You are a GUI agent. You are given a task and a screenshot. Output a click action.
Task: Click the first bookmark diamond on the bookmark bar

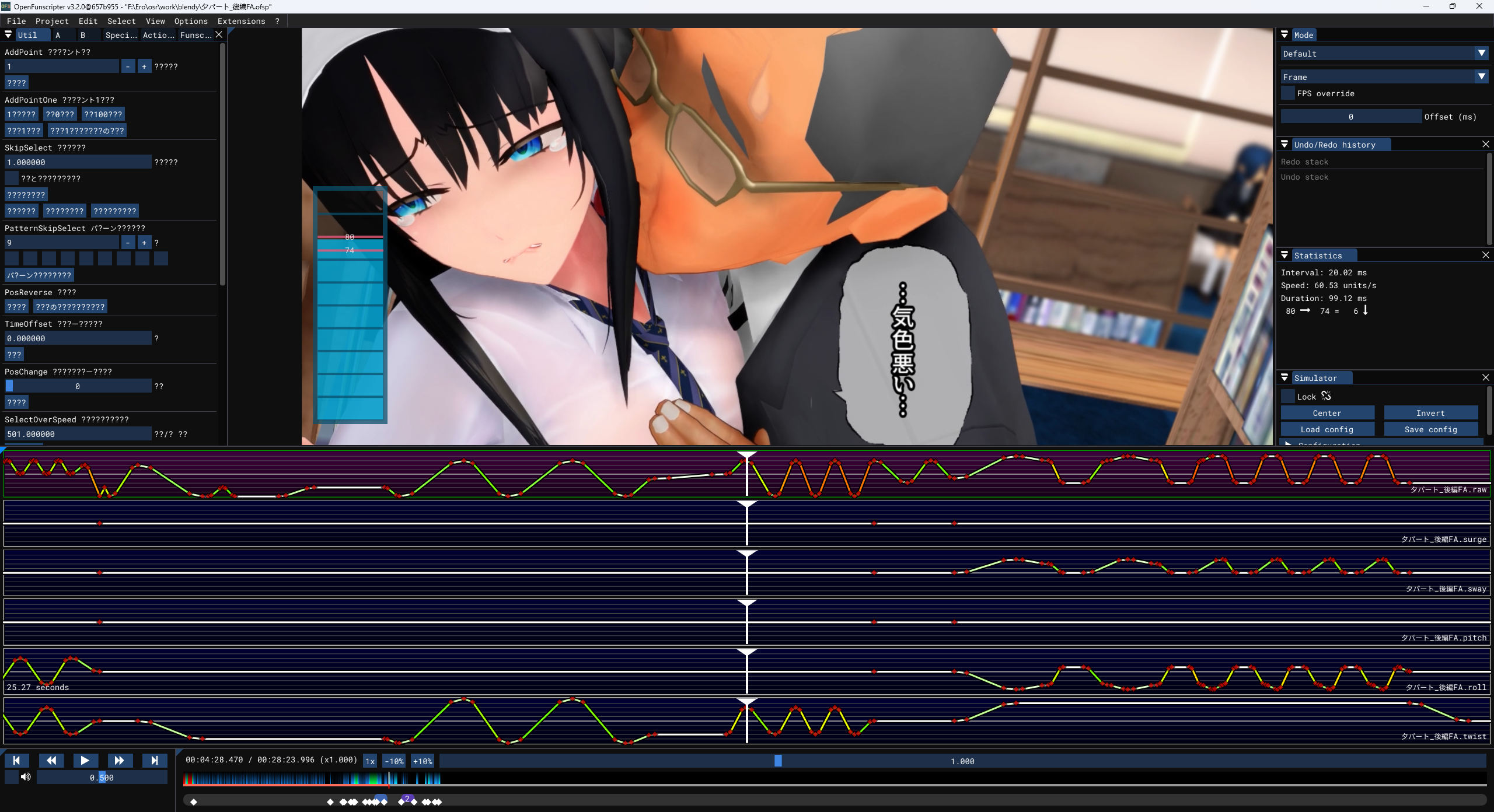point(194,801)
